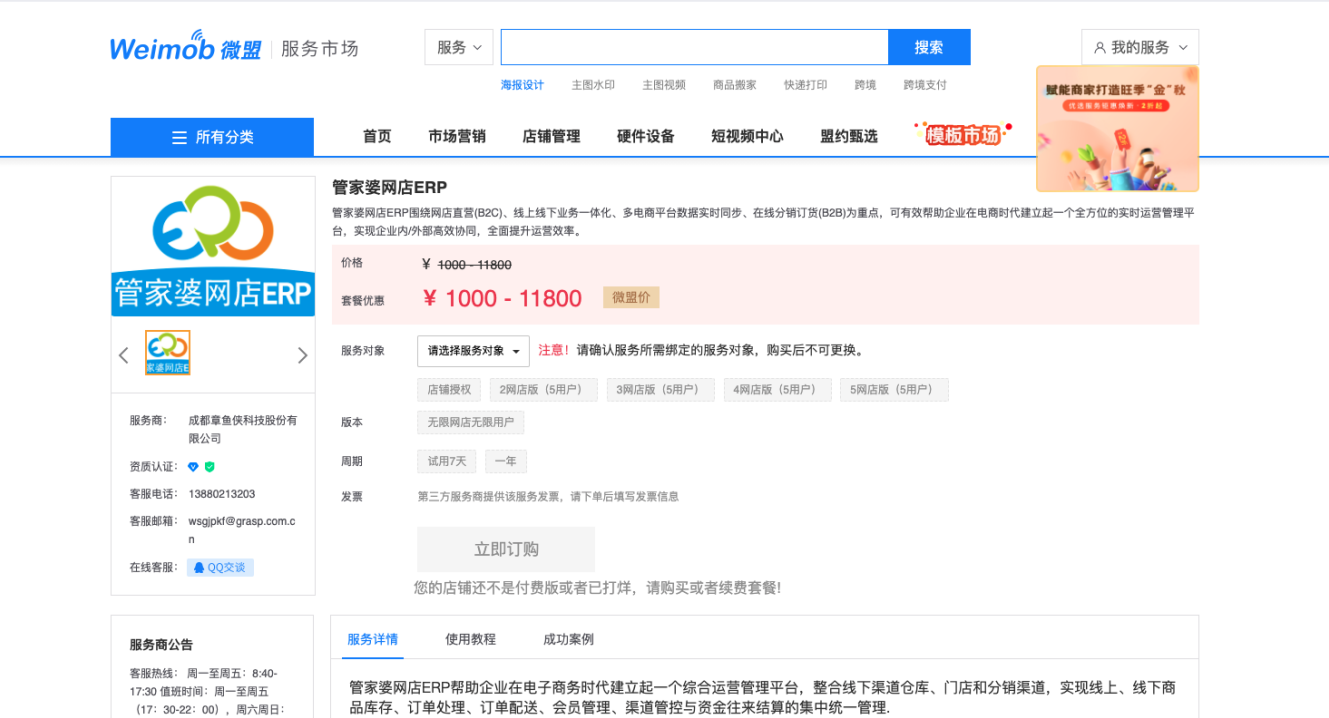Click the wsgjpkf@grasp.com.cn email address

click(x=242, y=530)
